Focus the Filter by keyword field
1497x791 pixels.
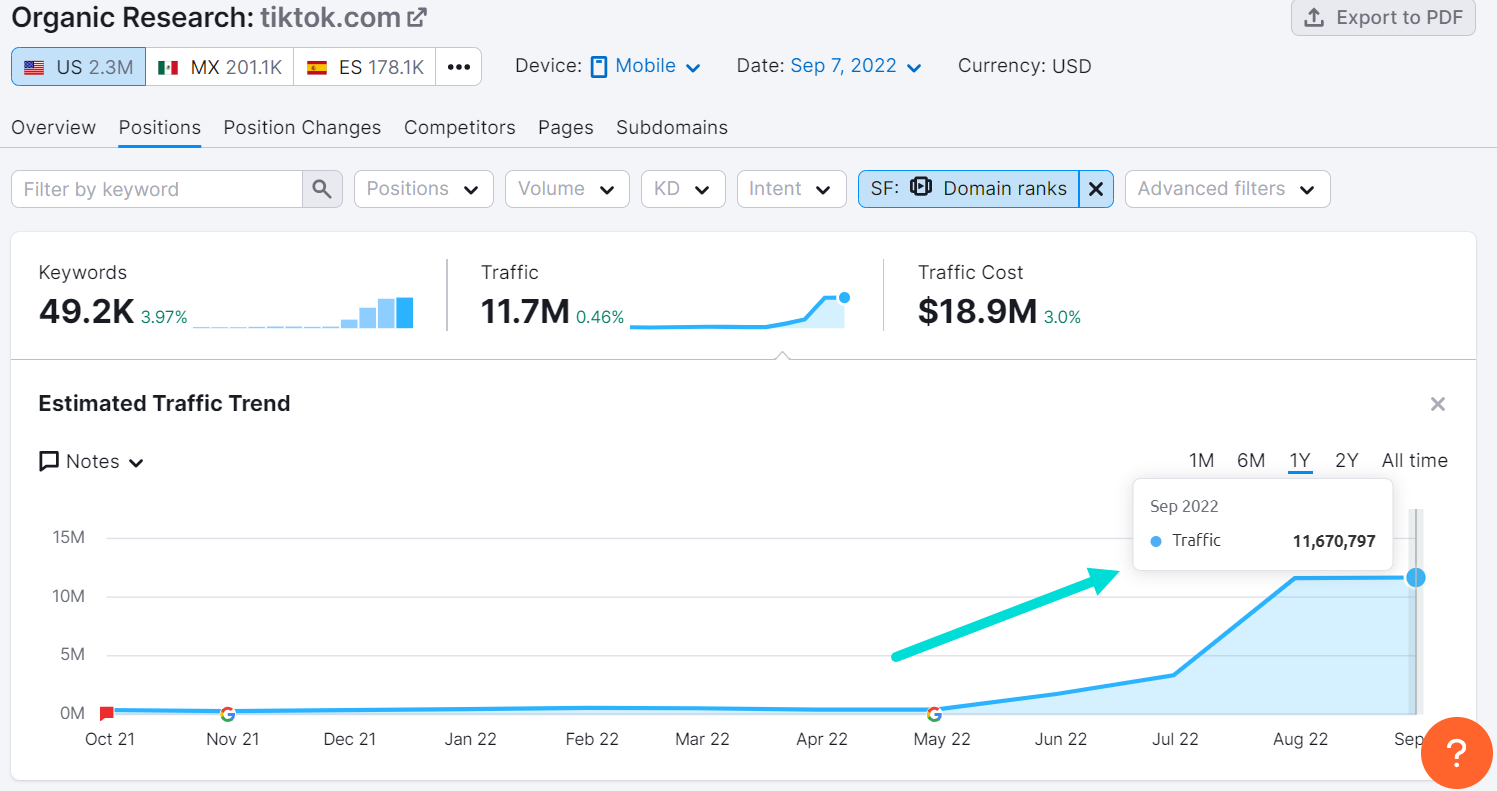(157, 189)
